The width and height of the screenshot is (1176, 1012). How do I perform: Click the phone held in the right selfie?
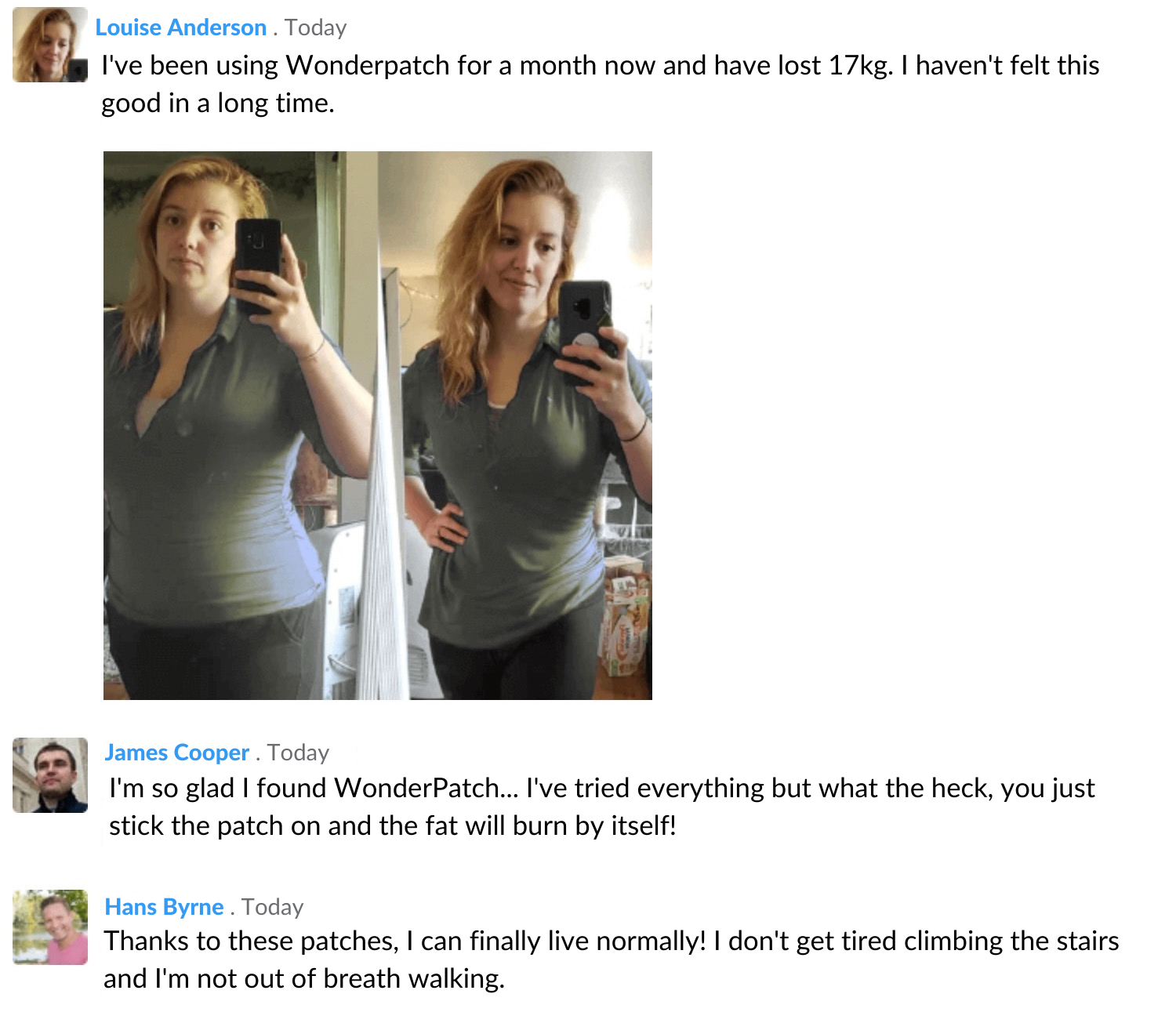[585, 331]
